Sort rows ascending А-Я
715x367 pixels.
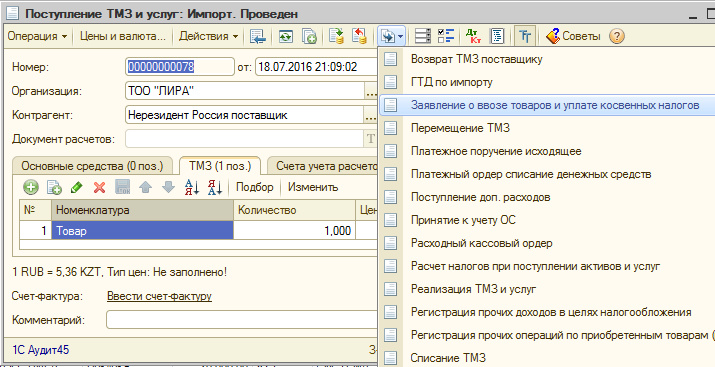coord(192,187)
